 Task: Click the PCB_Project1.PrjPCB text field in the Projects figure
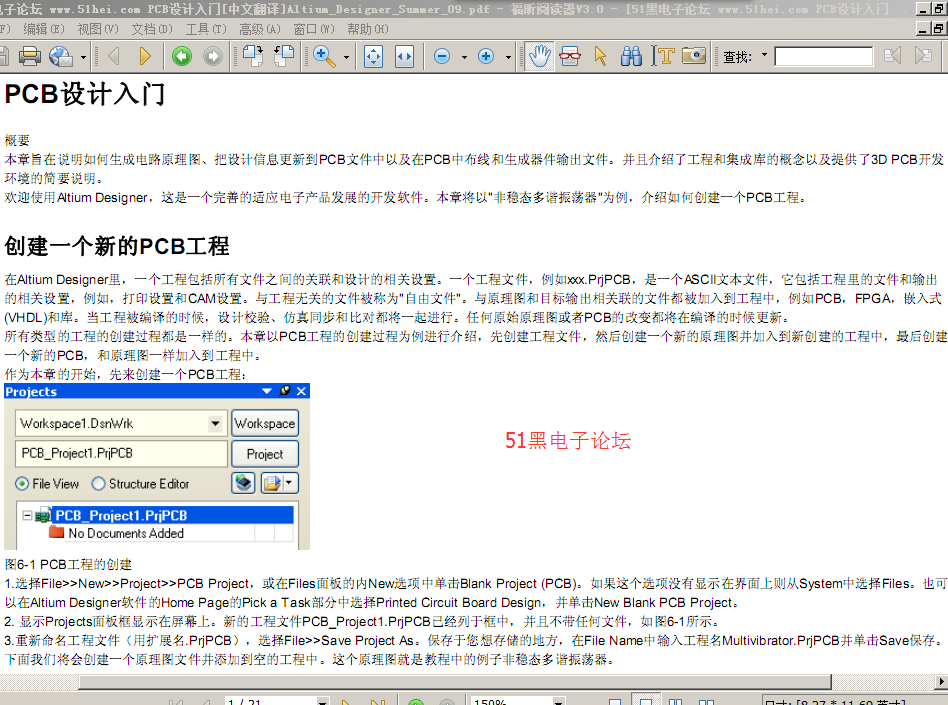click(x=122, y=453)
